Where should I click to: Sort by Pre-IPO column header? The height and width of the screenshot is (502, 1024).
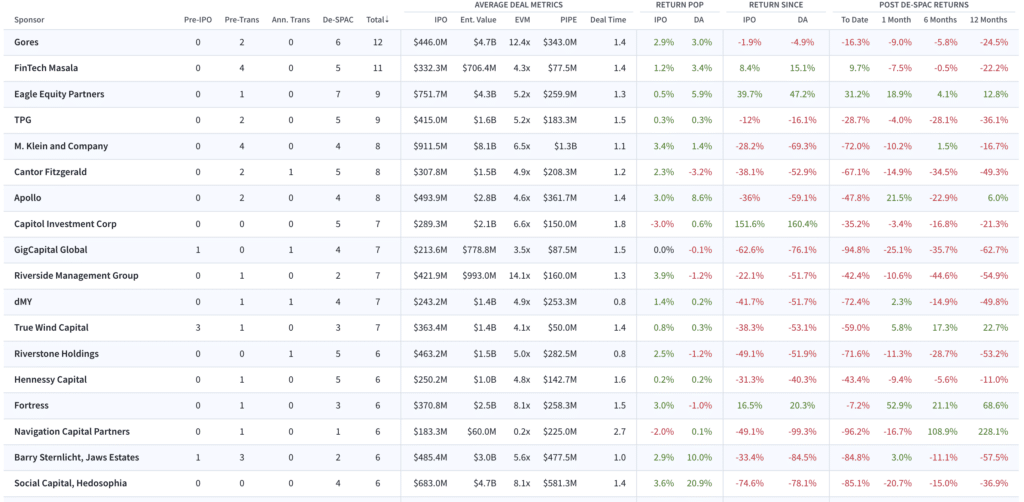(198, 20)
